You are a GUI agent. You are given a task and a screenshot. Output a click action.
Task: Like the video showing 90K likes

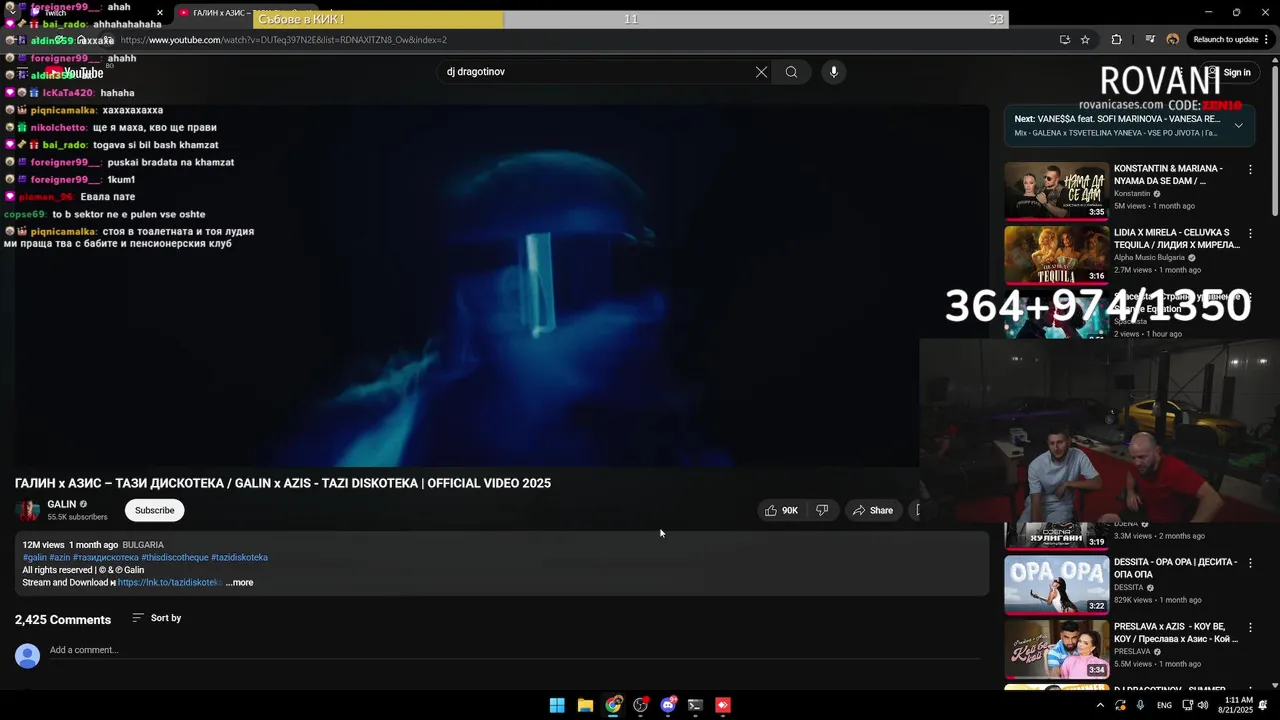click(782, 510)
